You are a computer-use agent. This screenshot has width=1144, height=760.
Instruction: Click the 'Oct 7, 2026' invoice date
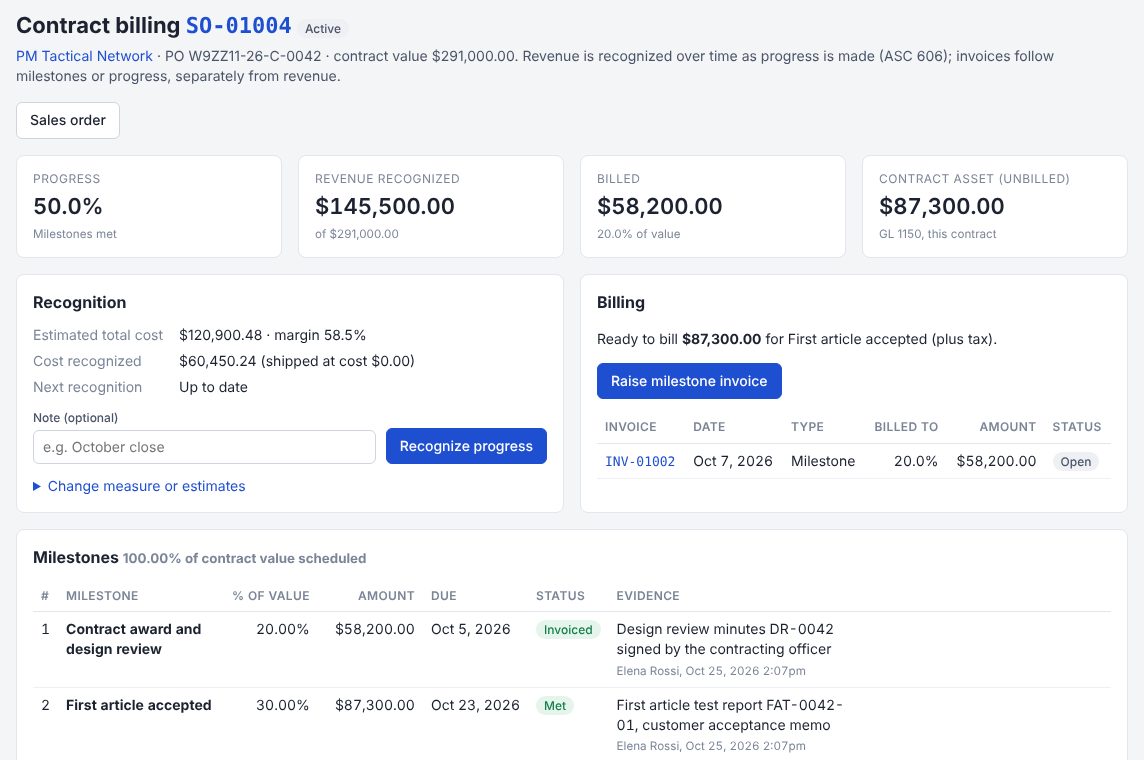(x=733, y=461)
